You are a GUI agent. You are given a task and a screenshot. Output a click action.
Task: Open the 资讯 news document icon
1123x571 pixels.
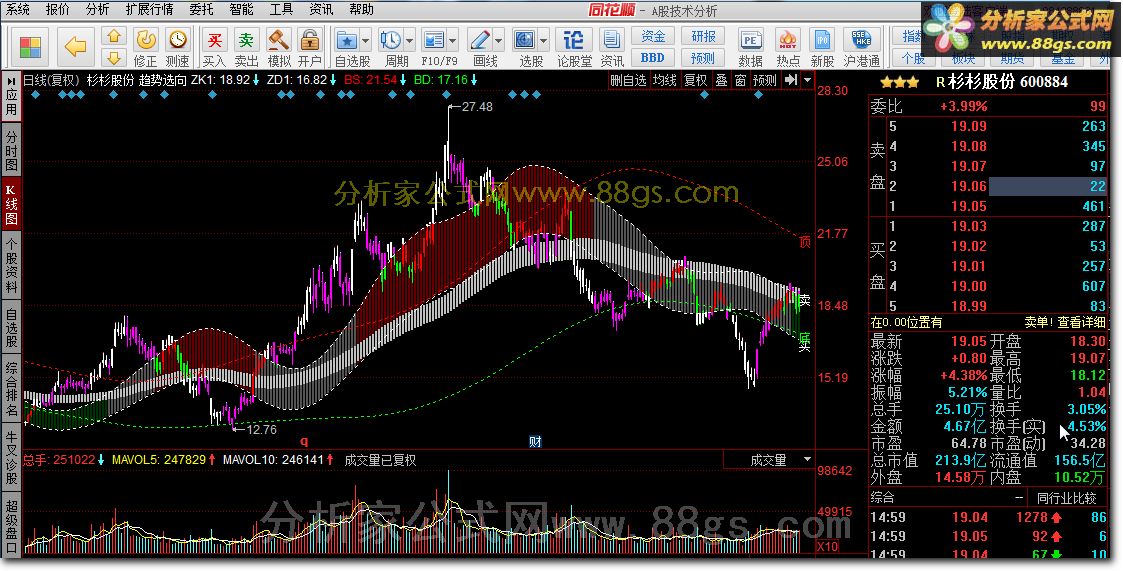coord(612,47)
